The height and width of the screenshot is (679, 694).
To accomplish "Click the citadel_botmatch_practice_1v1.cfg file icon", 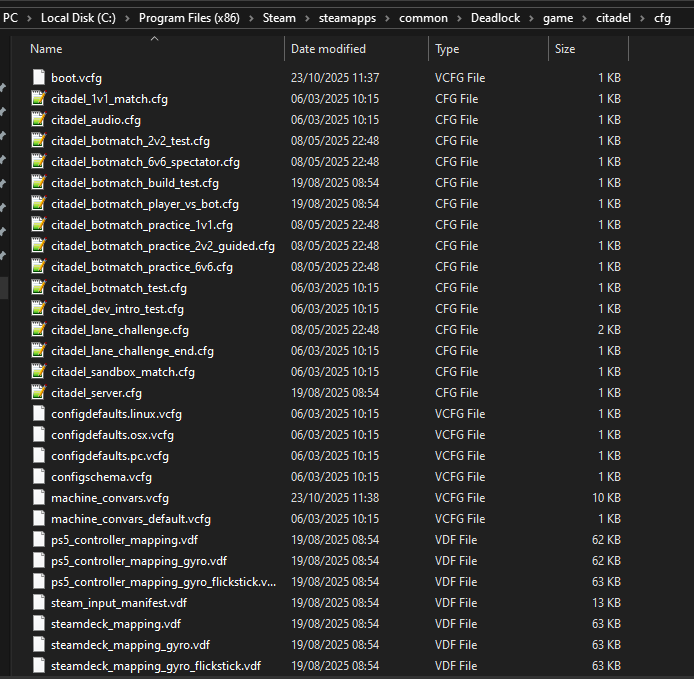I will coord(39,224).
